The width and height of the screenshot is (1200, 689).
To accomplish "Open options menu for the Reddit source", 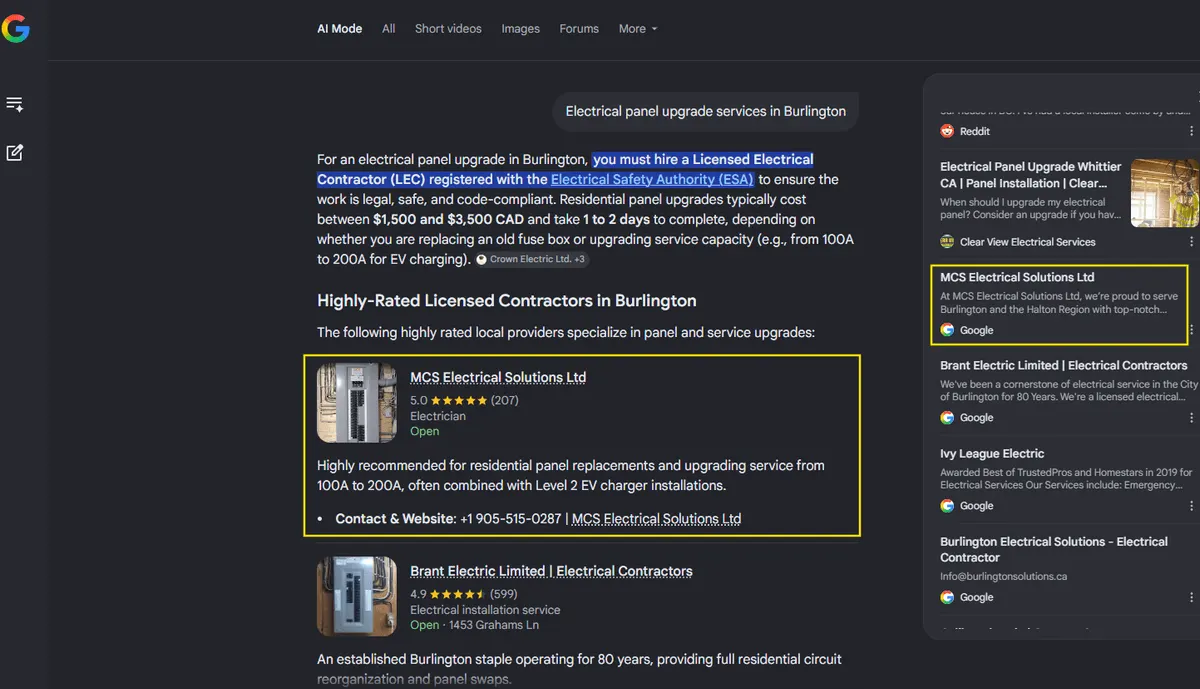I will click(x=1191, y=131).
